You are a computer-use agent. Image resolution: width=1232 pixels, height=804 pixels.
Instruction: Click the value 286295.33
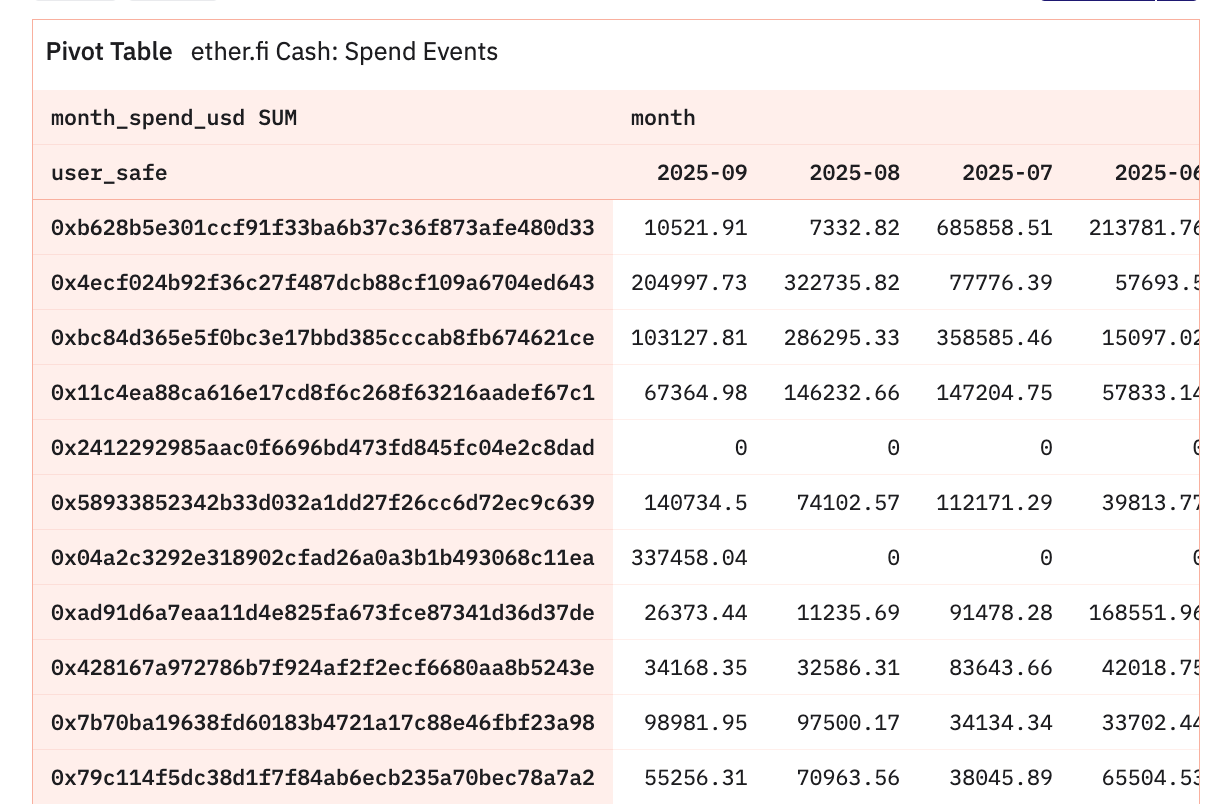point(842,338)
